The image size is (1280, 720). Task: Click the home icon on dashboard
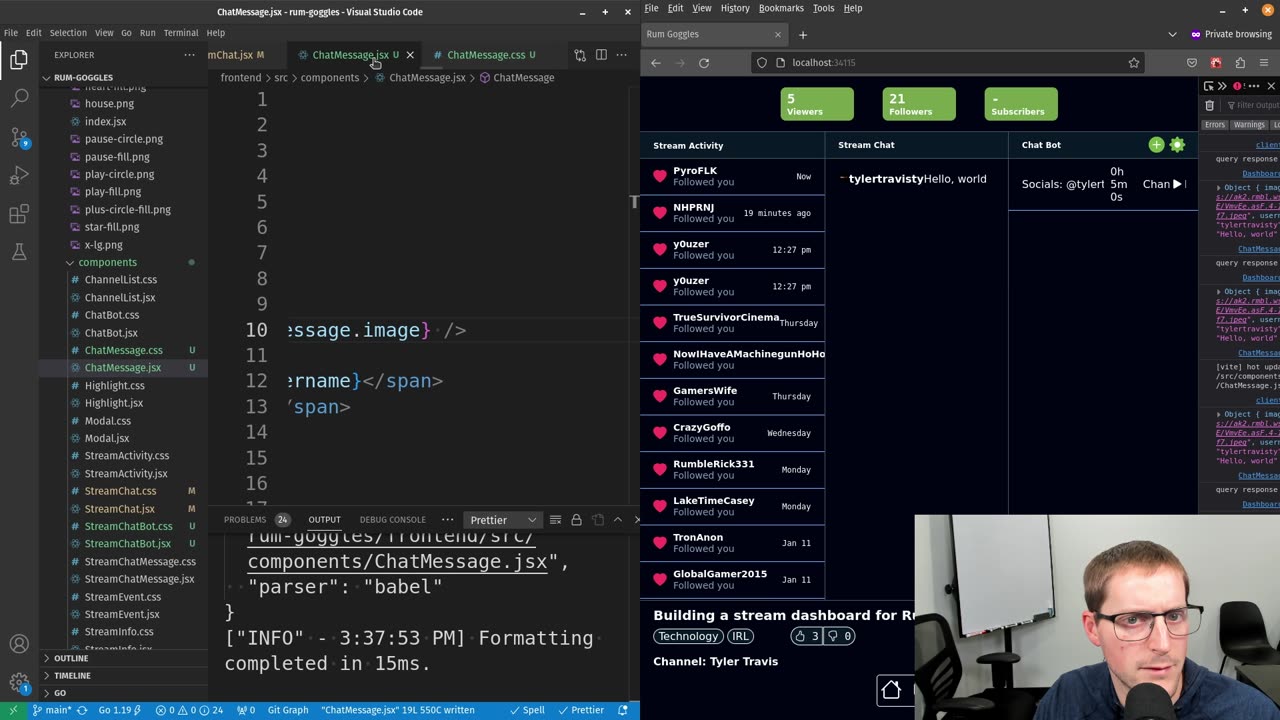(891, 690)
